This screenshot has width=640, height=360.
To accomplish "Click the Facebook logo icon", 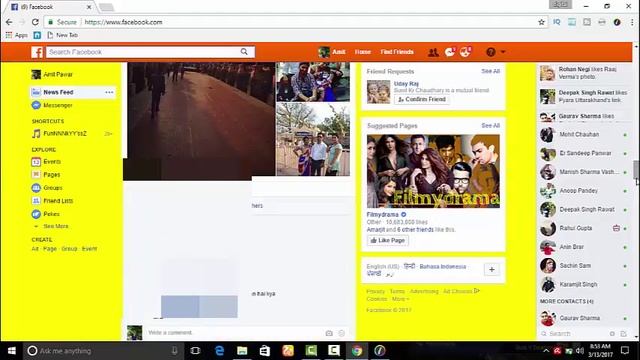I will pyautogui.click(x=37, y=52).
